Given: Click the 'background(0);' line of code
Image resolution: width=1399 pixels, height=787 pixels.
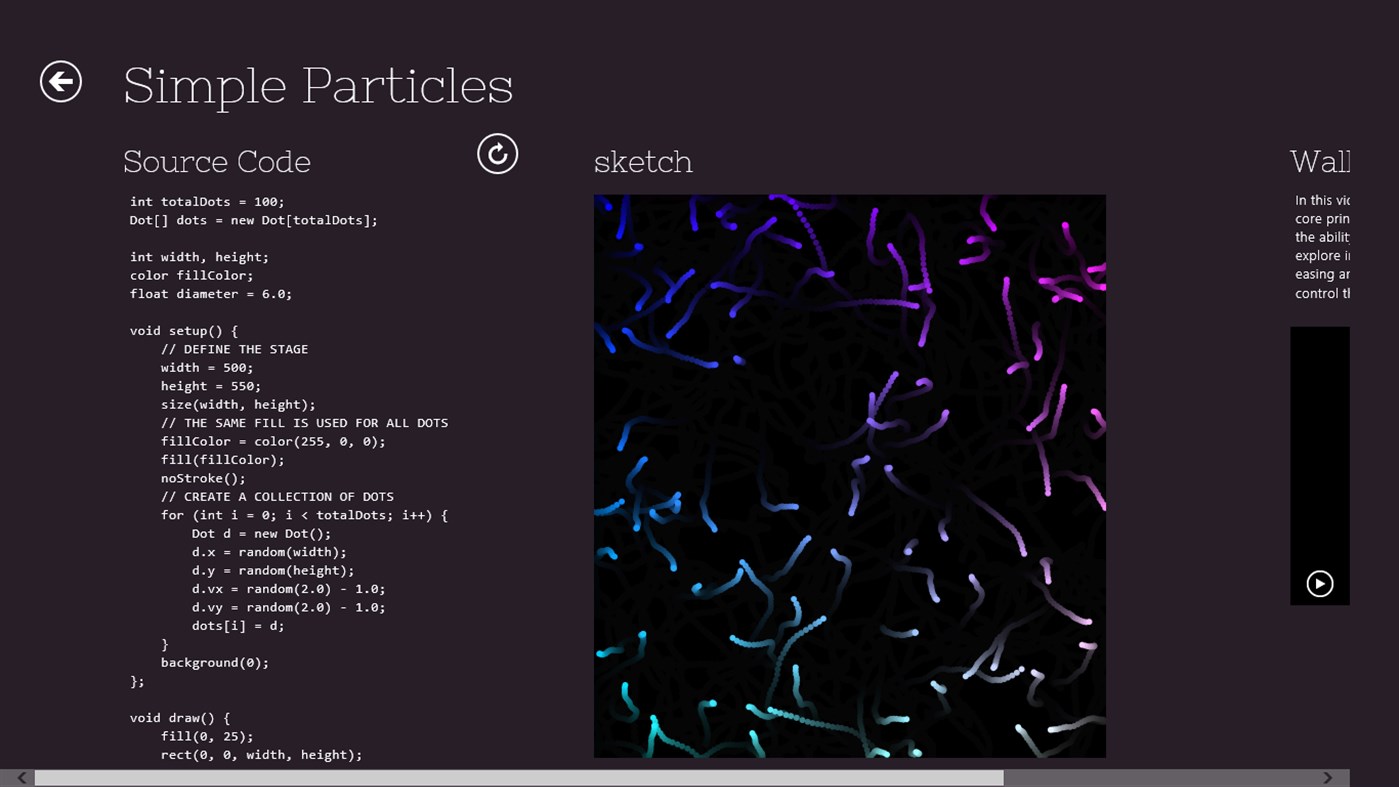Looking at the screenshot, I should coord(215,662).
